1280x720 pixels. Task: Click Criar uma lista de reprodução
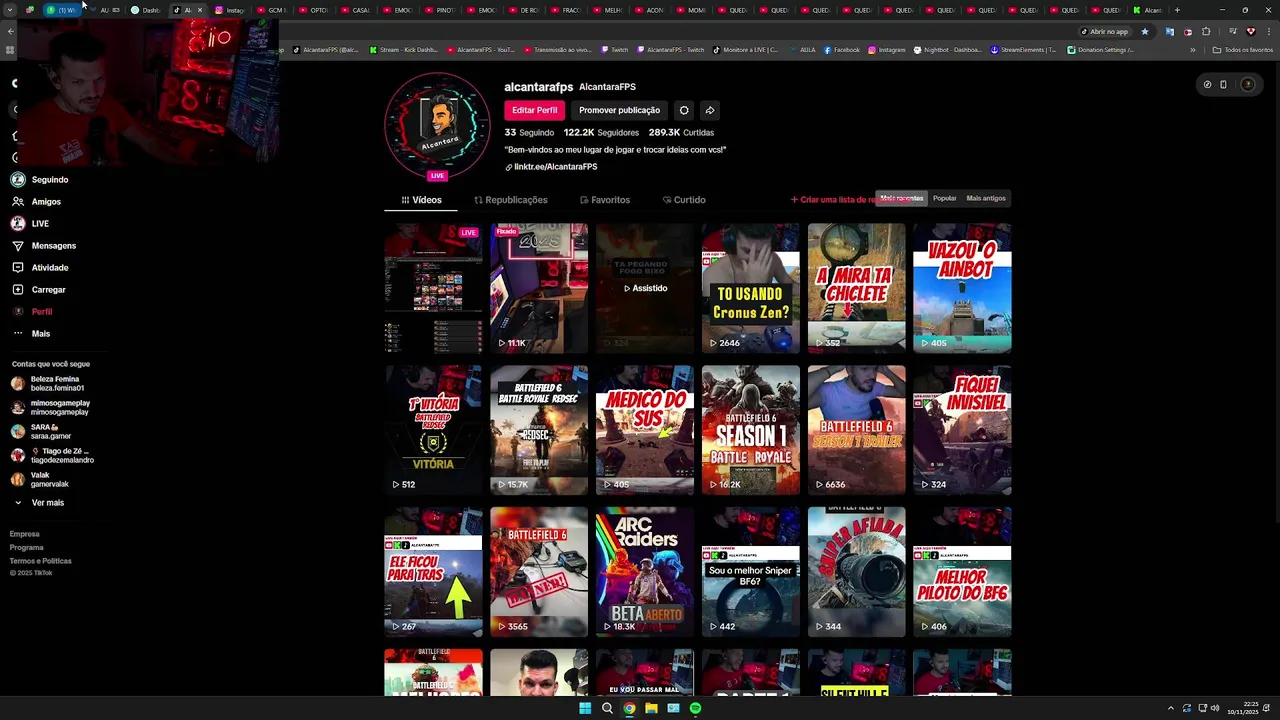coord(832,199)
